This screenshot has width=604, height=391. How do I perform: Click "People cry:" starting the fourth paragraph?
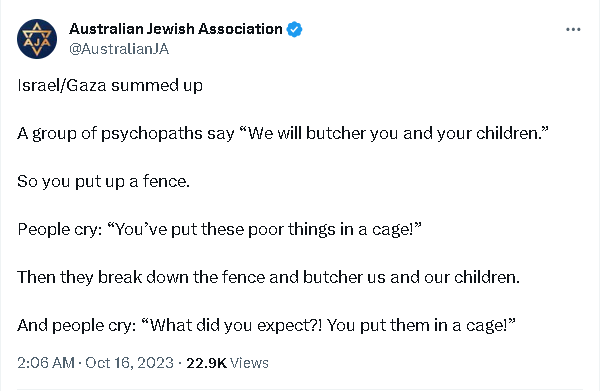60,230
